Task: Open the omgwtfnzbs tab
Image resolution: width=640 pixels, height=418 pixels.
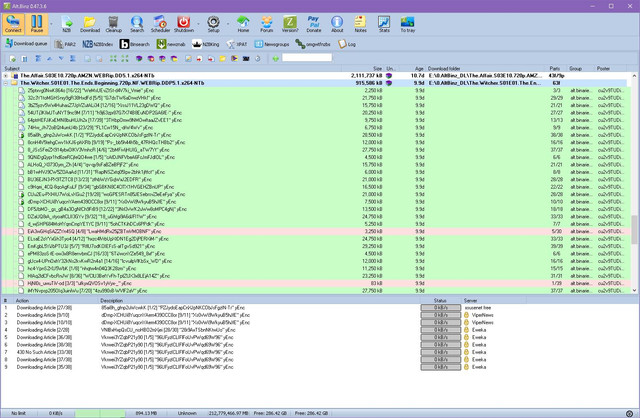Action: 313,44
